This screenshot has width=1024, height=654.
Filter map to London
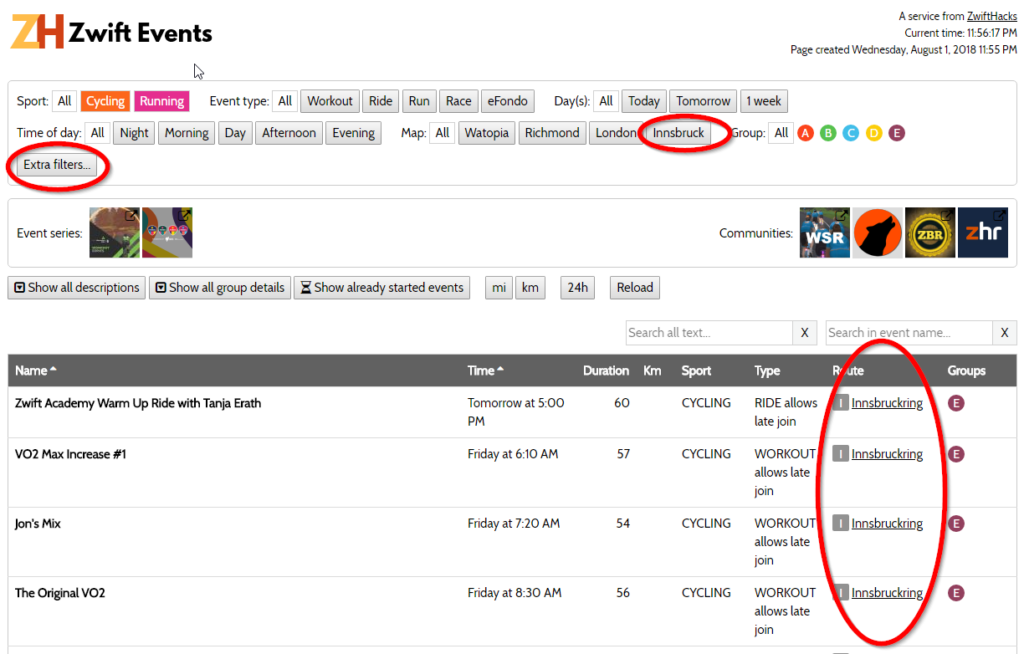click(x=615, y=133)
